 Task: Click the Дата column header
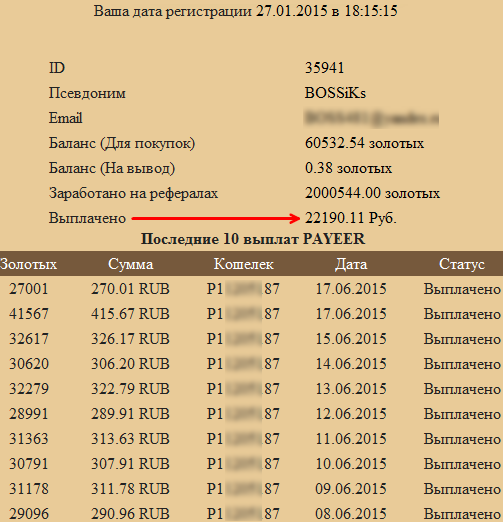coord(351,264)
